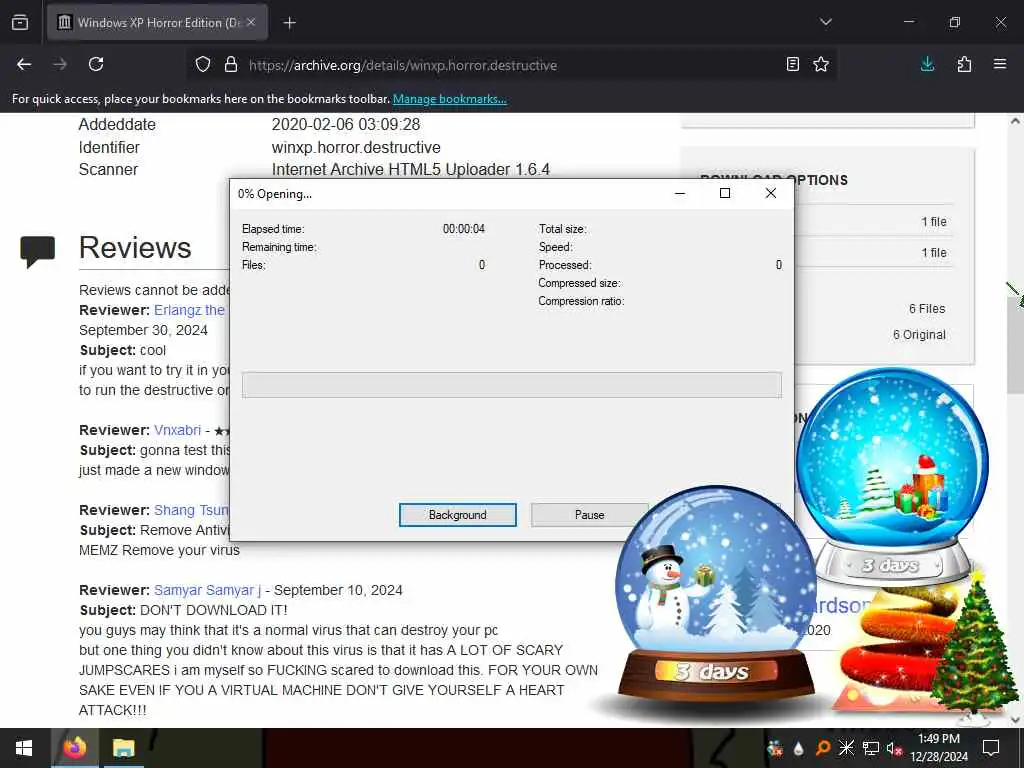Open the Firefox hamburger application menu
Image resolution: width=1024 pixels, height=768 pixels.
pos(1000,64)
